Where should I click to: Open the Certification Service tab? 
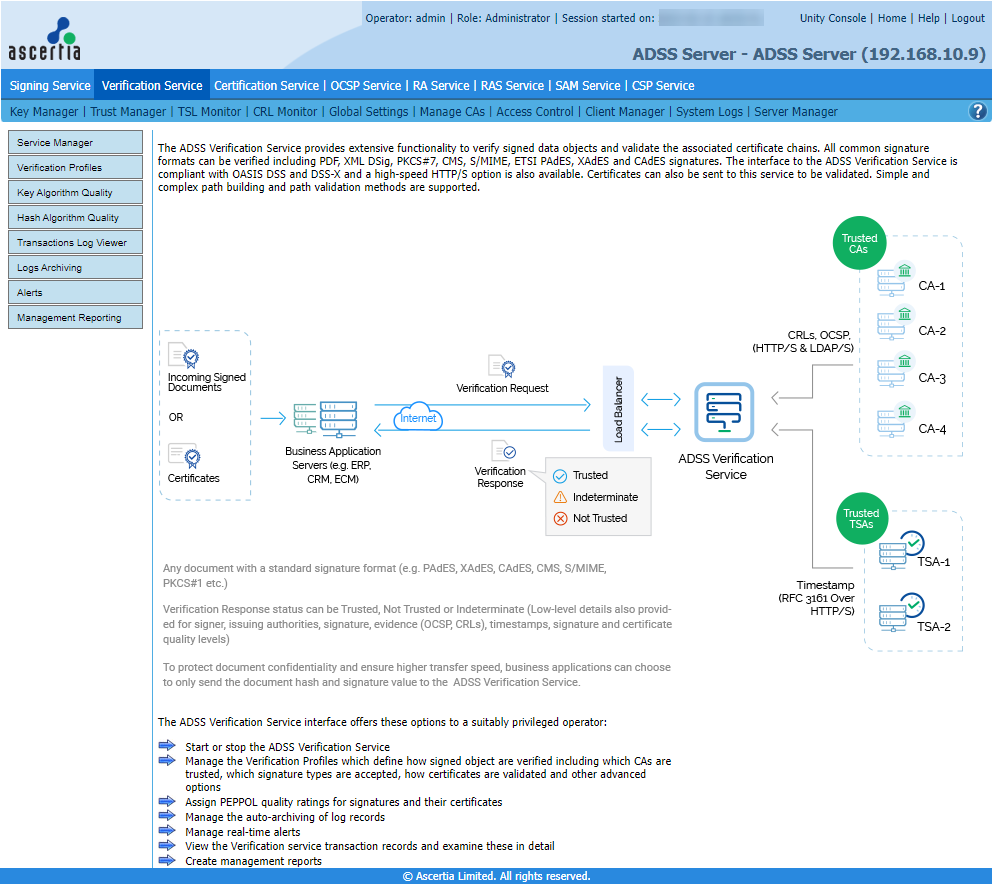(266, 85)
